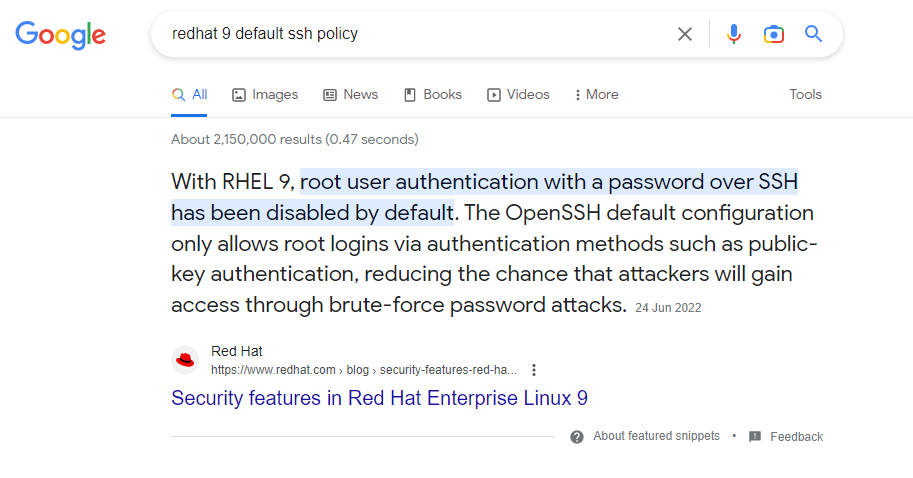The height and width of the screenshot is (478, 913).
Task: Start voice search with microphone icon
Action: tap(734, 34)
